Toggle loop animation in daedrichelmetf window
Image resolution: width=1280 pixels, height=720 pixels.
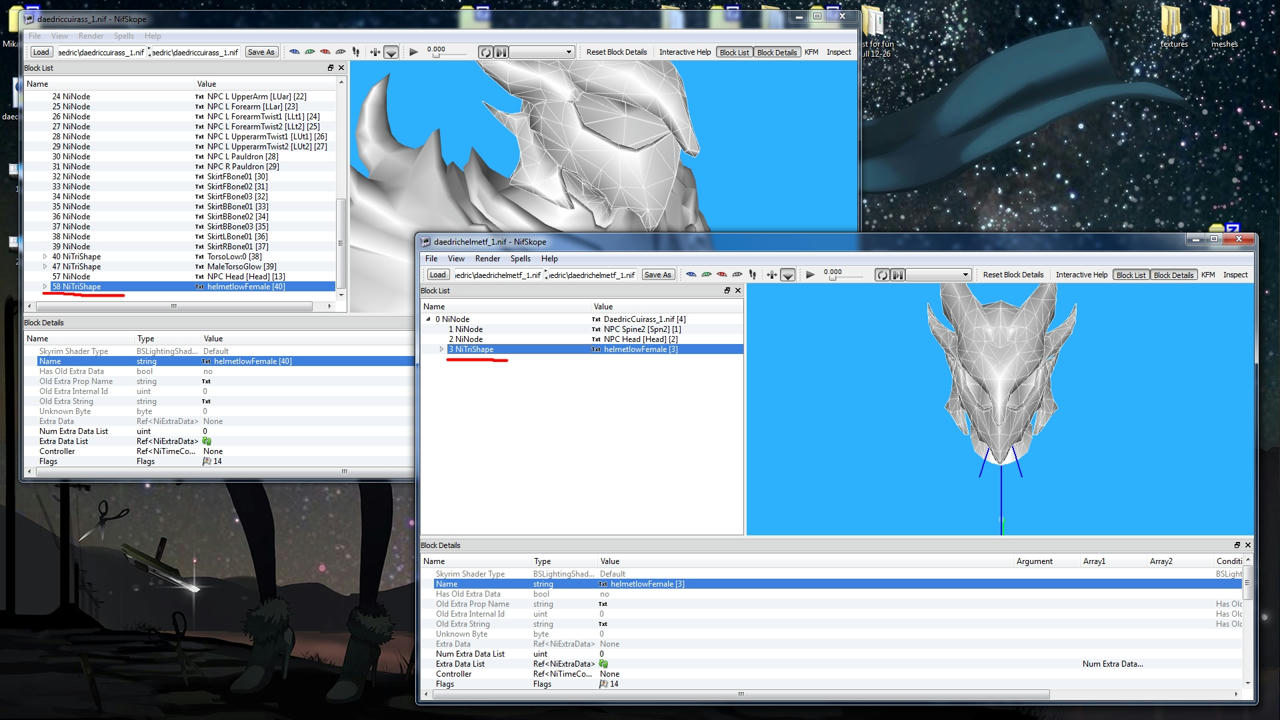882,275
